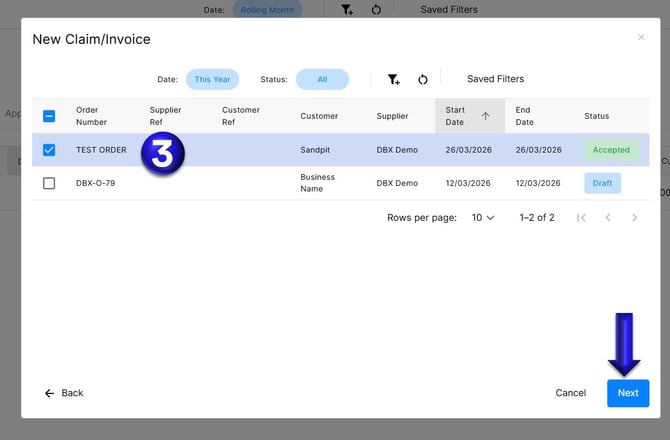Viewport: 670px width, 440px height.
Task: Go to the previous page of results
Action: pos(608,217)
